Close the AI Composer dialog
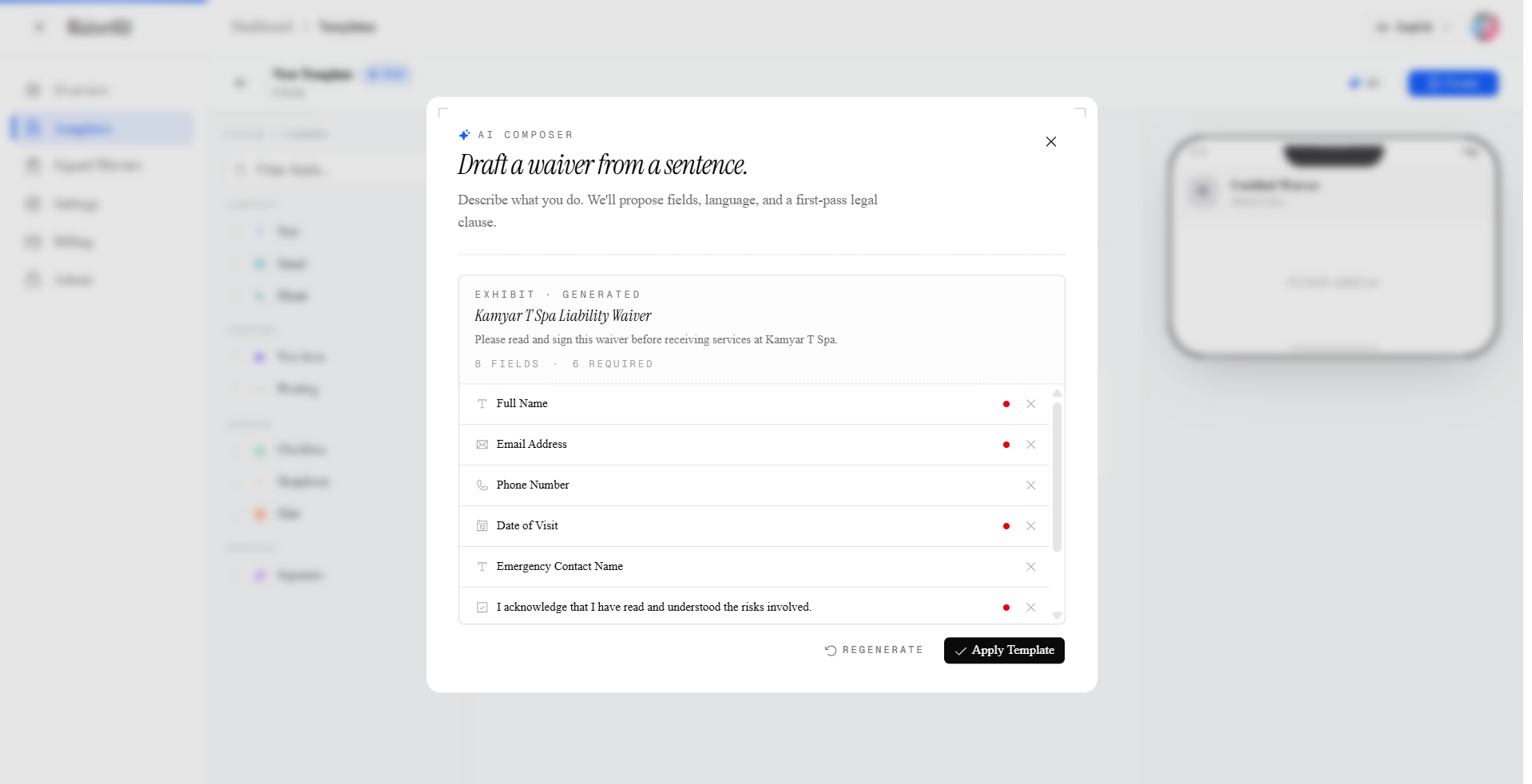This screenshot has width=1532, height=784. [x=1051, y=141]
